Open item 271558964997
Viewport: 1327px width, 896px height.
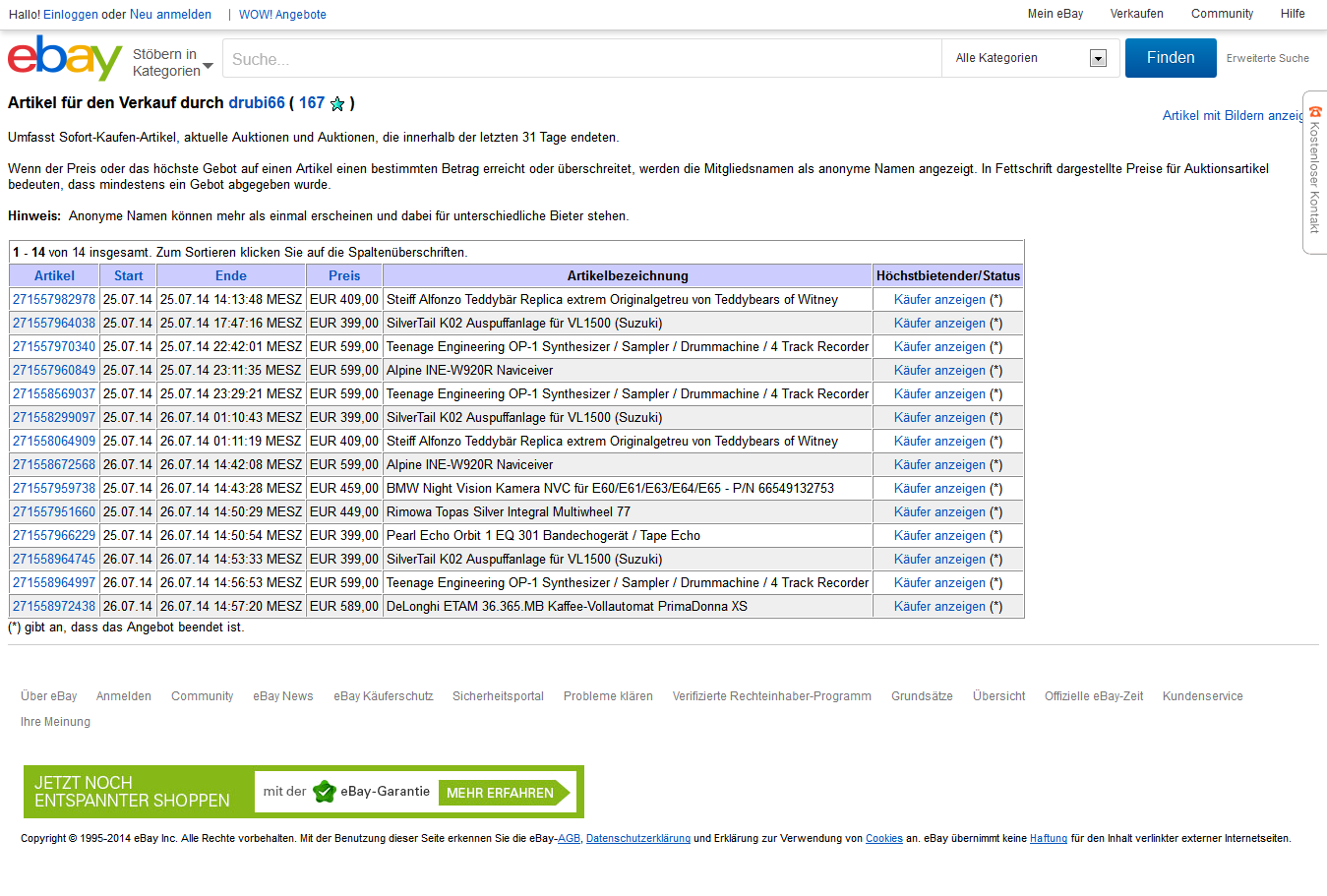[x=54, y=582]
